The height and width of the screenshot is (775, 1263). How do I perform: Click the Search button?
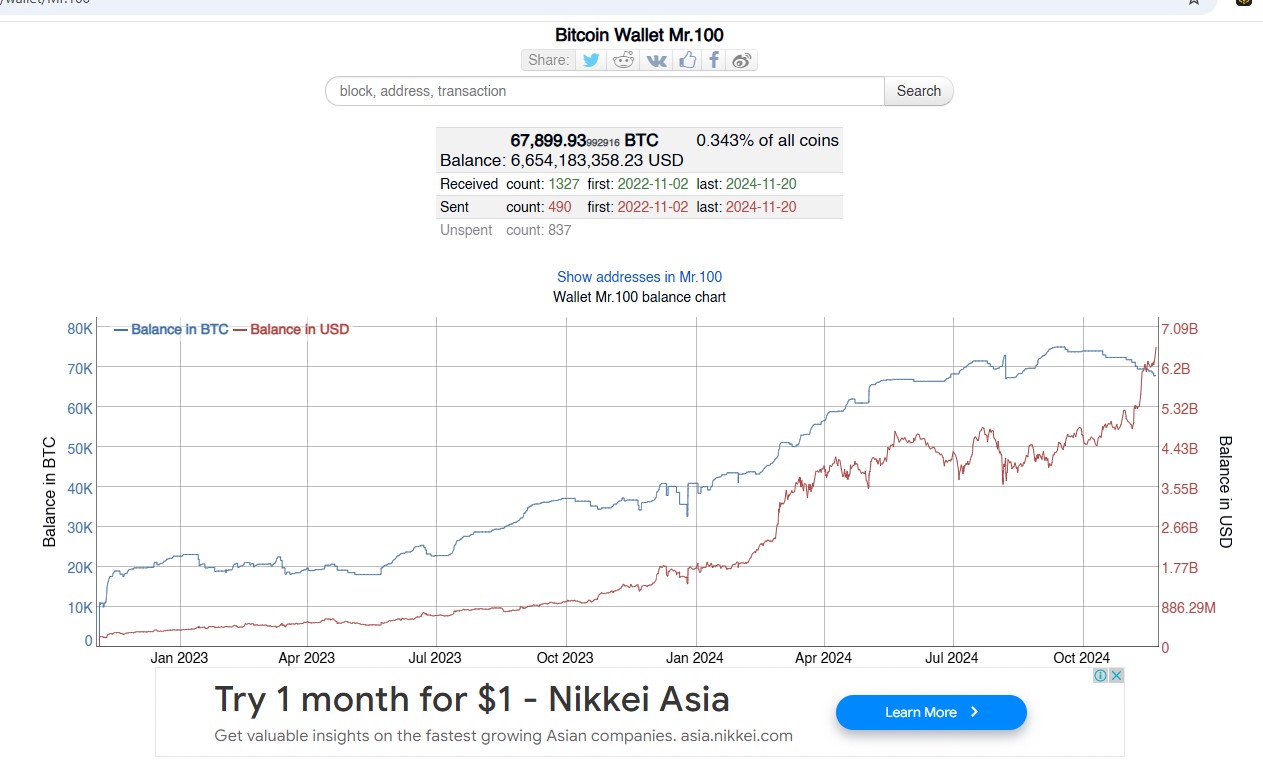coord(919,91)
